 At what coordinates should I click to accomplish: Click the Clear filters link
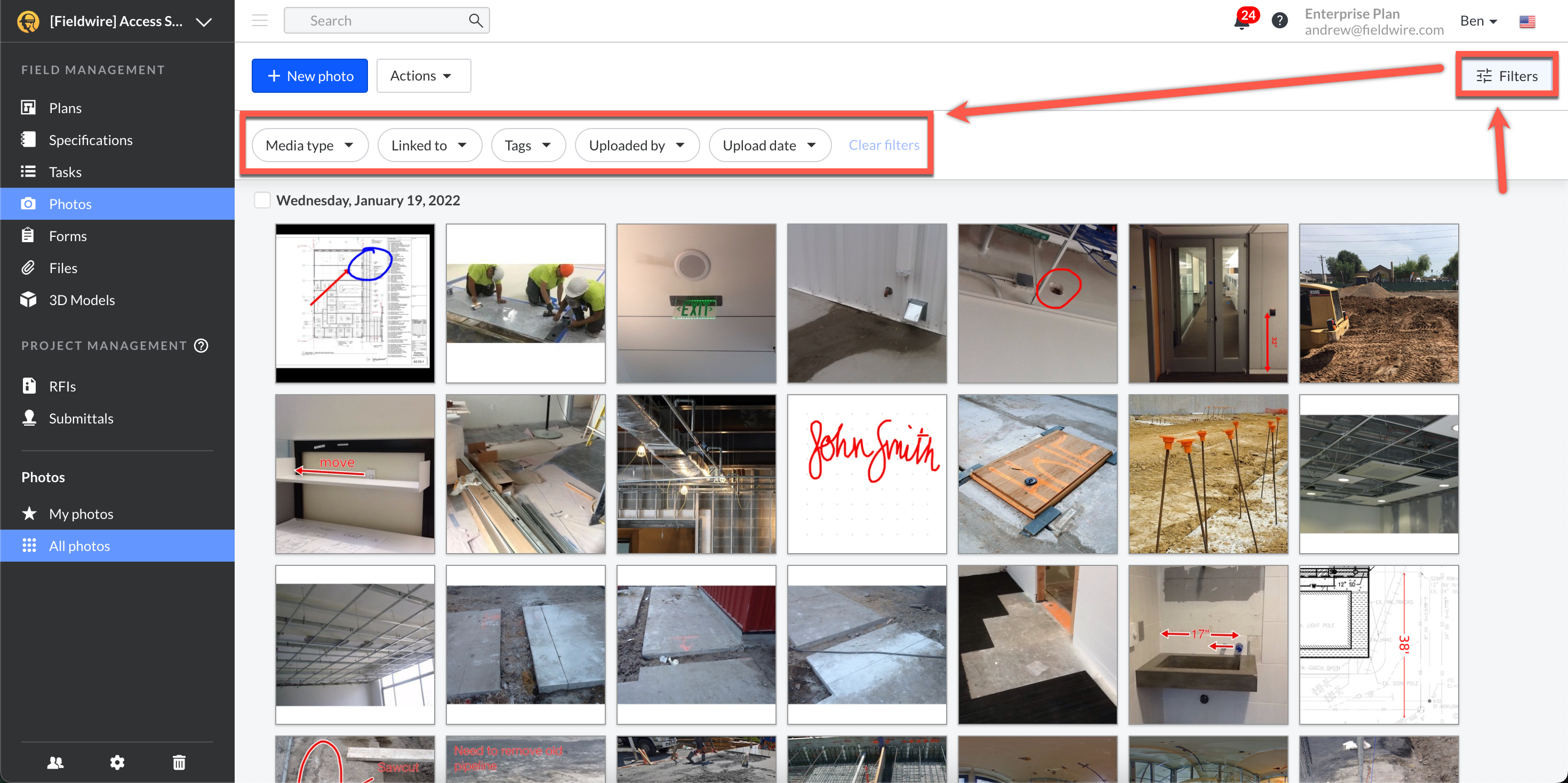884,146
